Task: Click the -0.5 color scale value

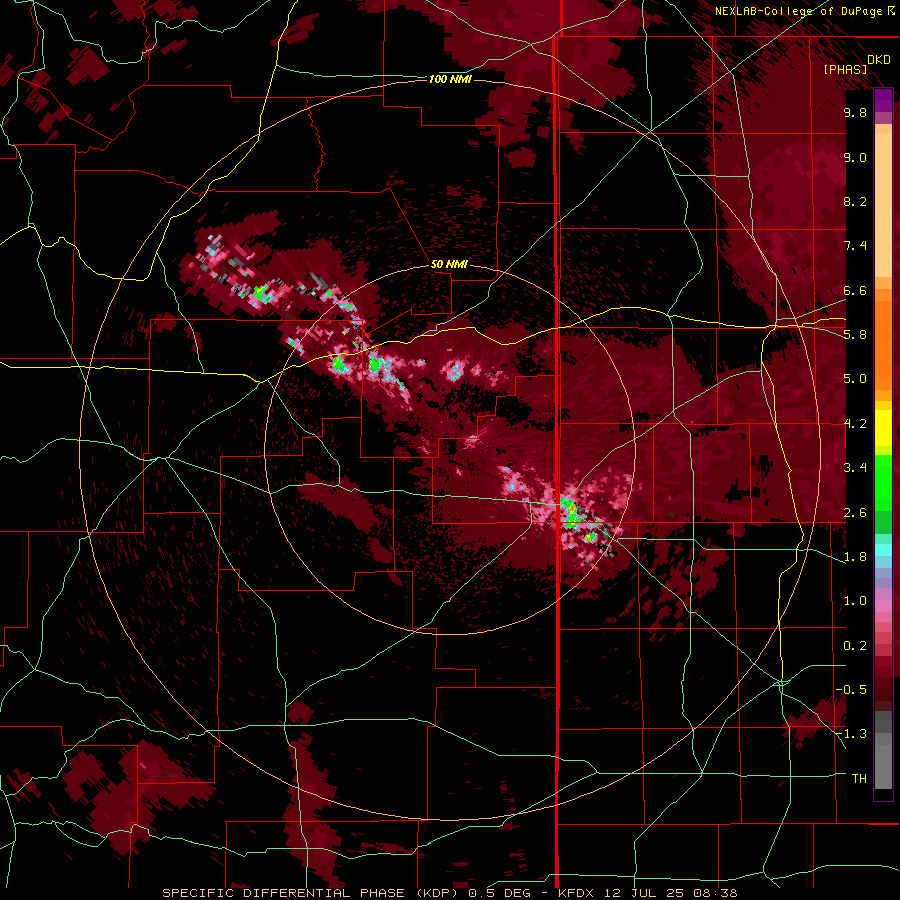Action: 851,690
